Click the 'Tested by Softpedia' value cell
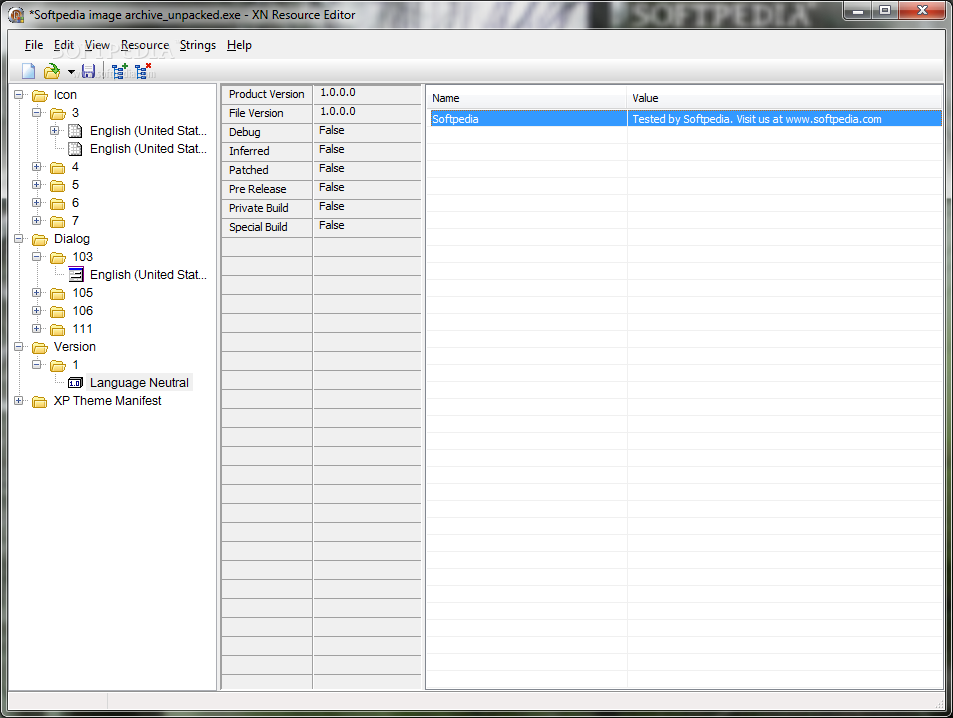 point(785,119)
